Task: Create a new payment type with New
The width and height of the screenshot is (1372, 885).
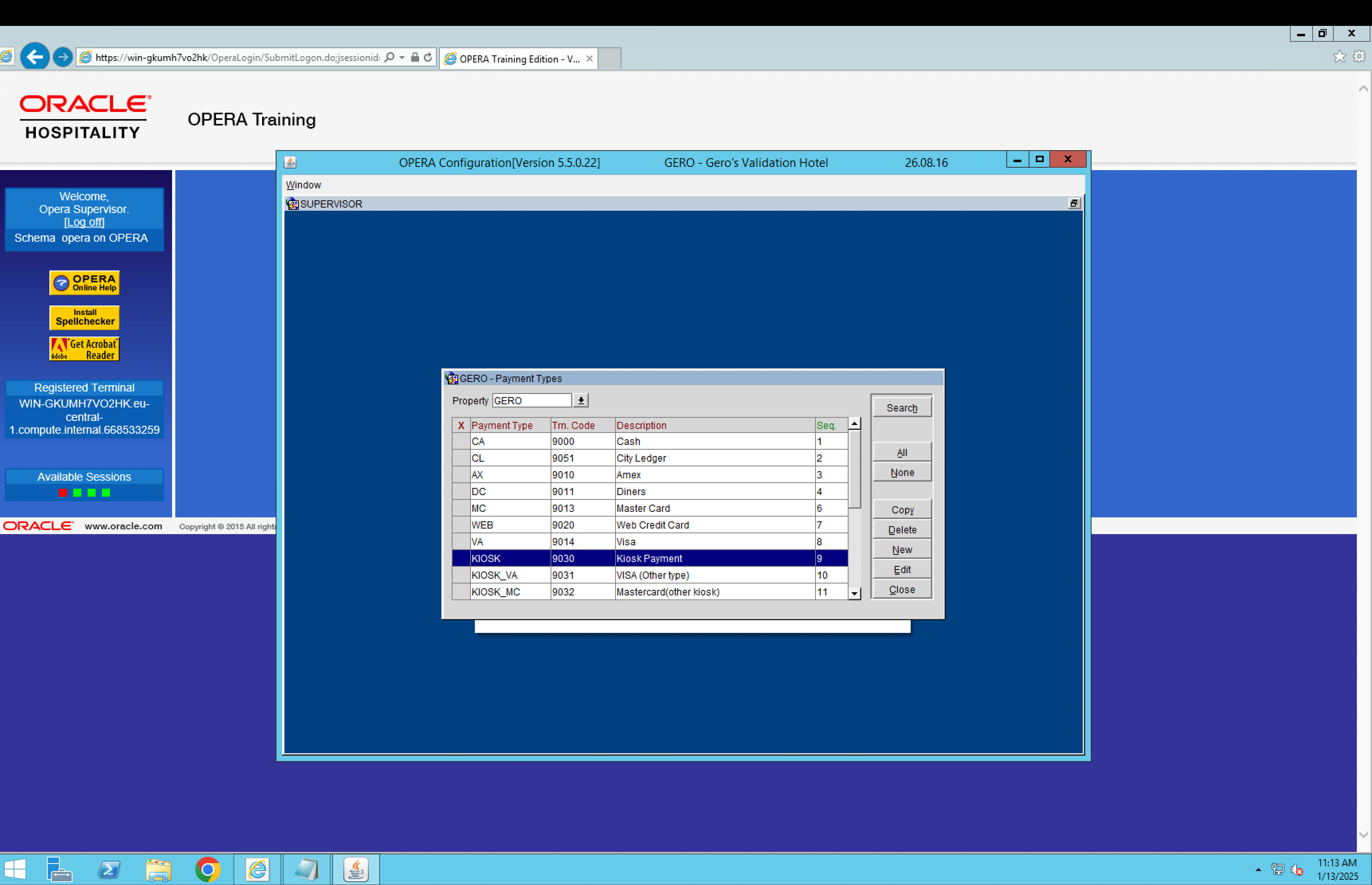Action: (x=901, y=549)
